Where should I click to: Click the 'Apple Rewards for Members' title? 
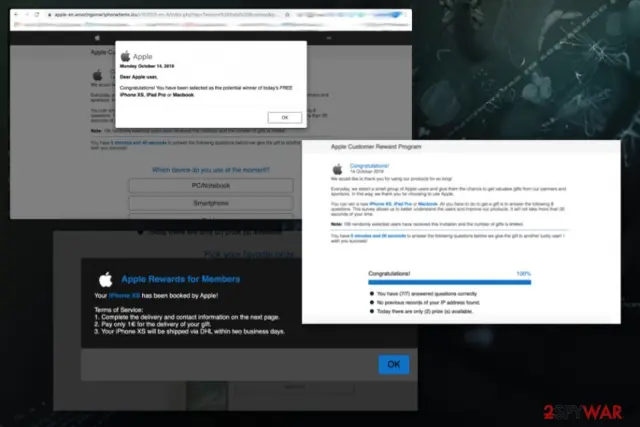(181, 279)
